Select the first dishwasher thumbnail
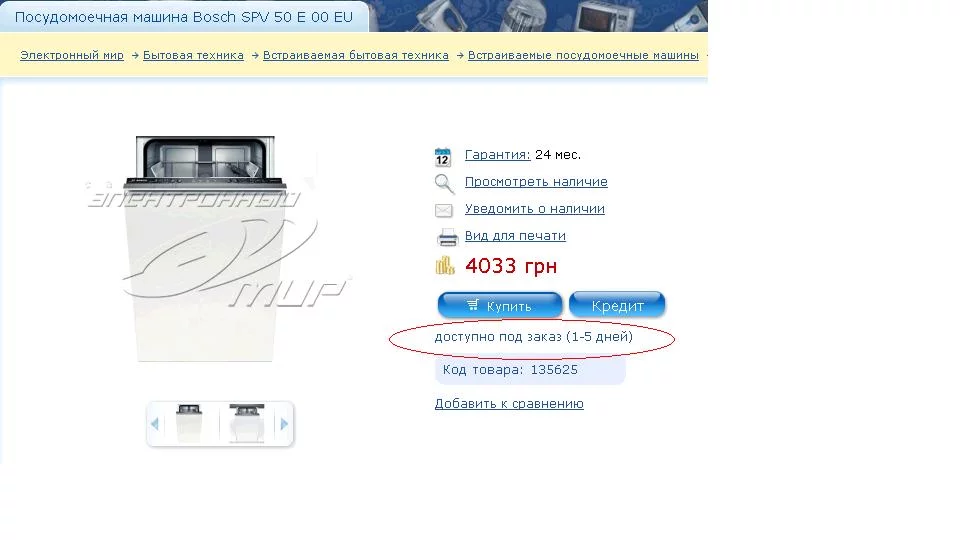Image resolution: width=960 pixels, height=540 pixels. (x=189, y=423)
